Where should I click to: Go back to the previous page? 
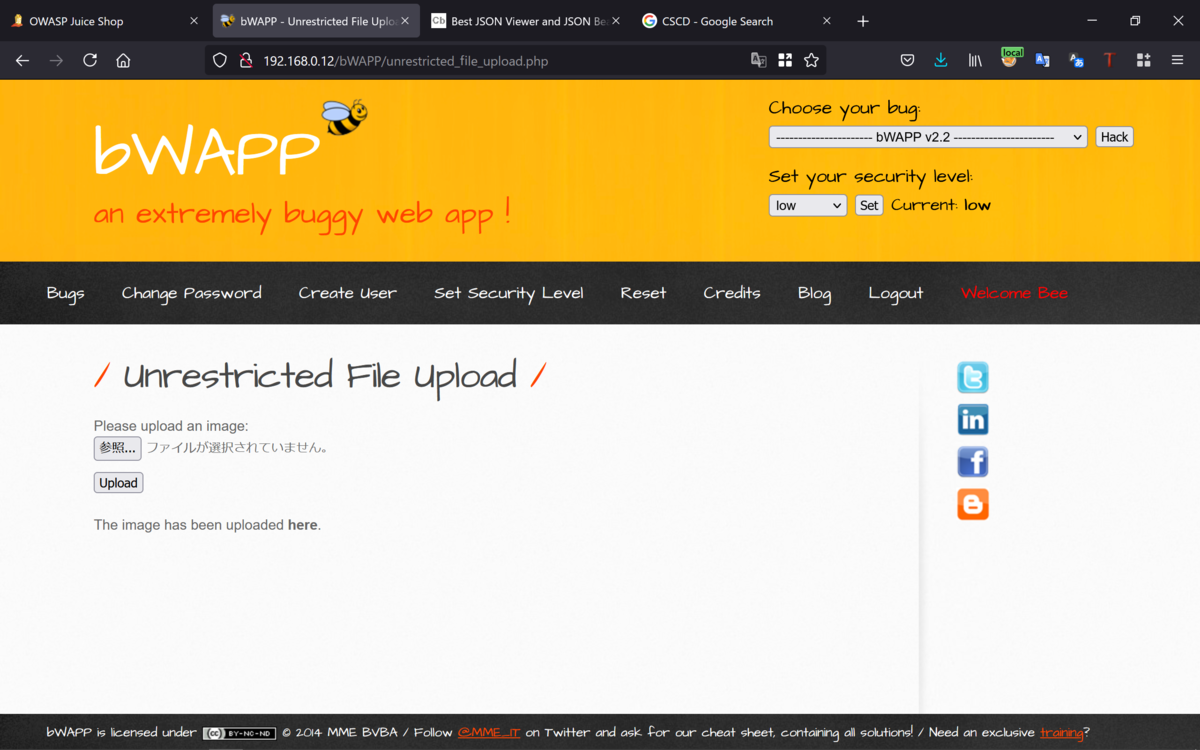click(22, 60)
